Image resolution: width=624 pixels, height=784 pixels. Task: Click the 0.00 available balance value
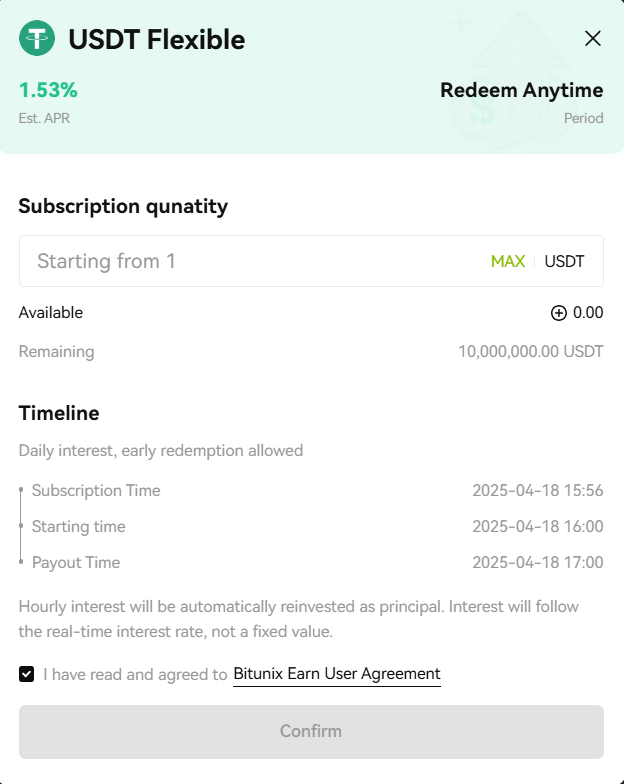tap(588, 312)
